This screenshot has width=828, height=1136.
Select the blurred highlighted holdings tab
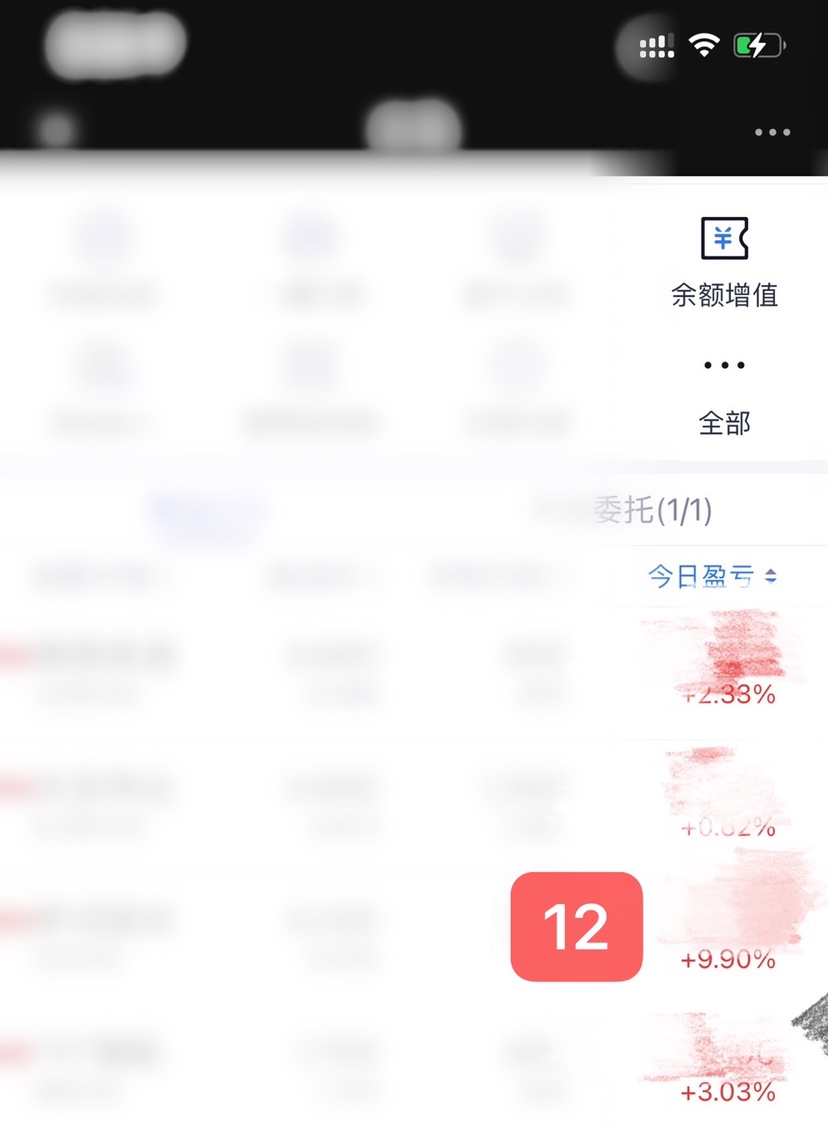207,511
